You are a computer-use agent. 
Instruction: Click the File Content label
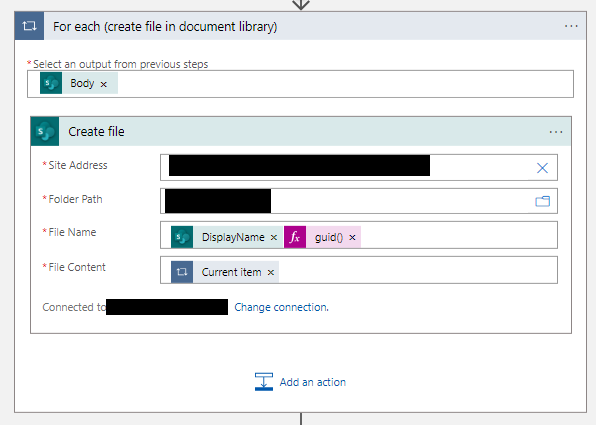77,267
